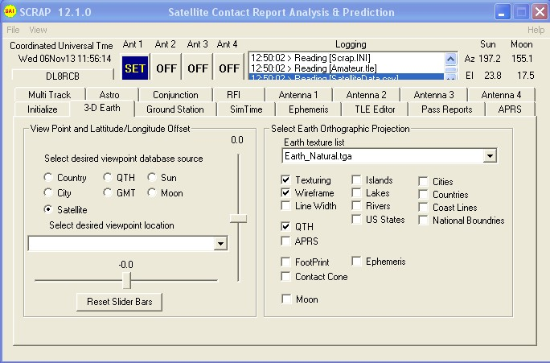This screenshot has width=550, height=363.
Task: Switch to the Initialize tab
Action: pyautogui.click(x=42, y=109)
